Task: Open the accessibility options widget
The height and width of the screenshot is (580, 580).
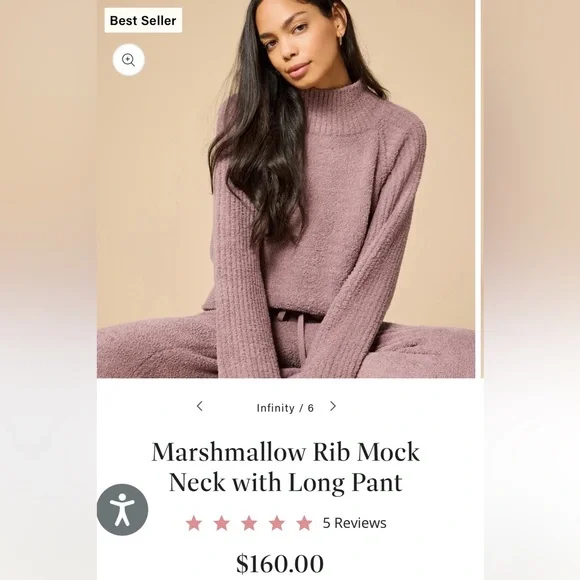Action: pyautogui.click(x=122, y=509)
